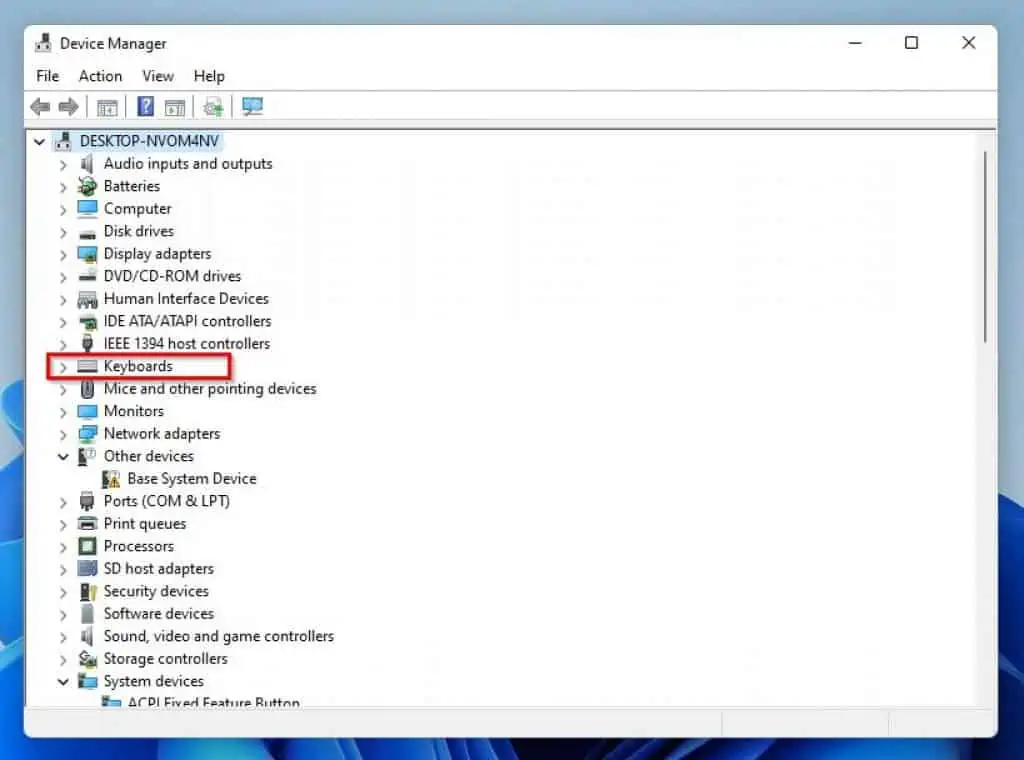Open the File menu

click(47, 76)
